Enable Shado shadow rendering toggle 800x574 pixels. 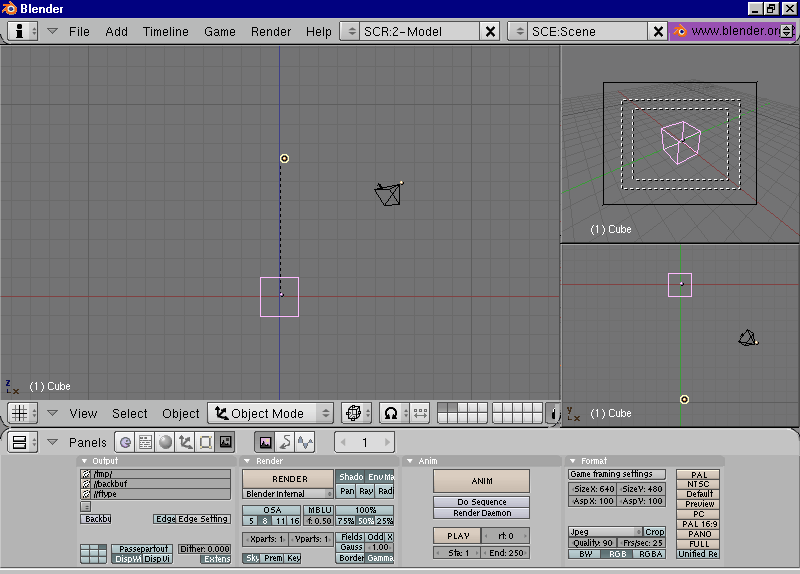pyautogui.click(x=351, y=477)
